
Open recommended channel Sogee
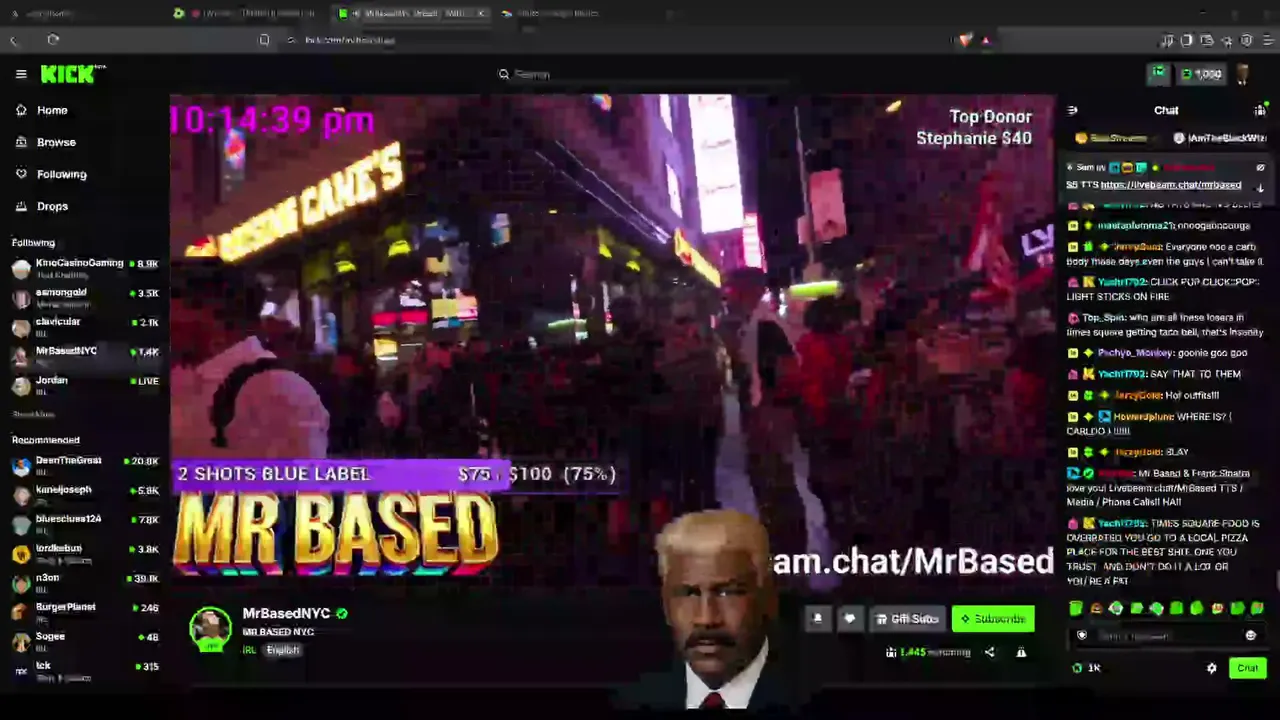85,640
